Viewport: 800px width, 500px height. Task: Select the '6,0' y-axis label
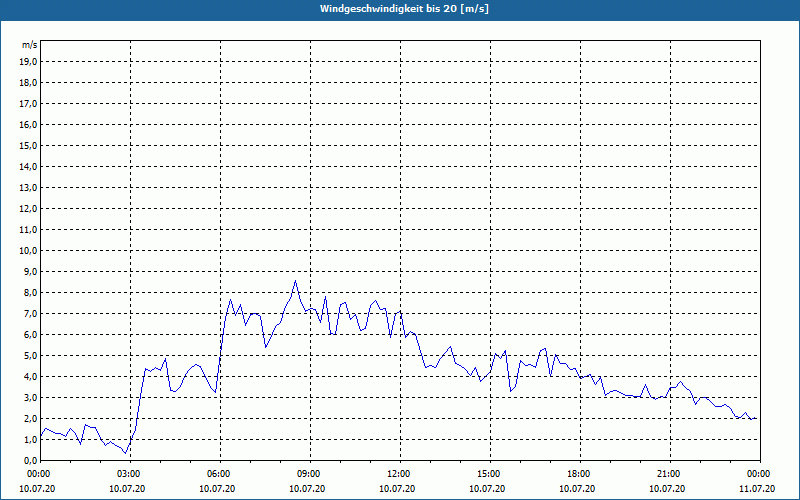tap(31, 335)
